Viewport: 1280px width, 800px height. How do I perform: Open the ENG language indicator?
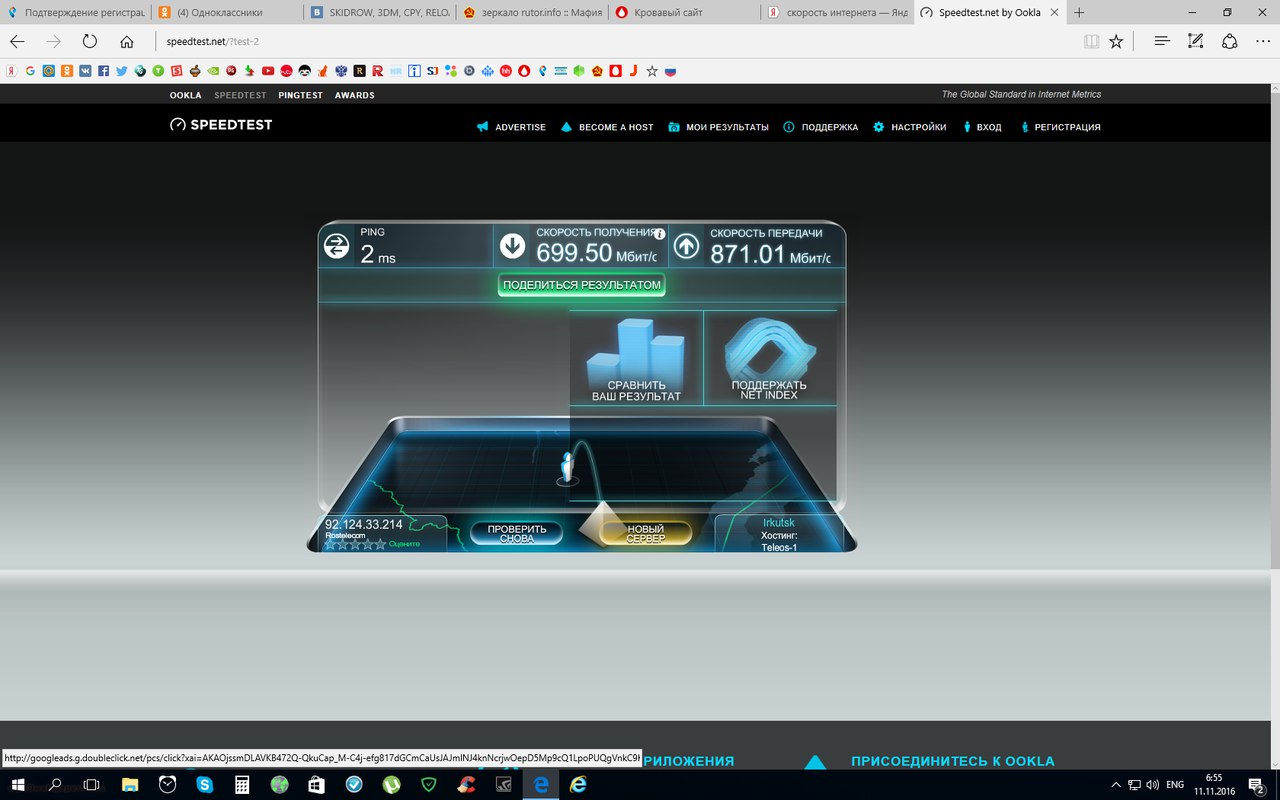(1176, 785)
